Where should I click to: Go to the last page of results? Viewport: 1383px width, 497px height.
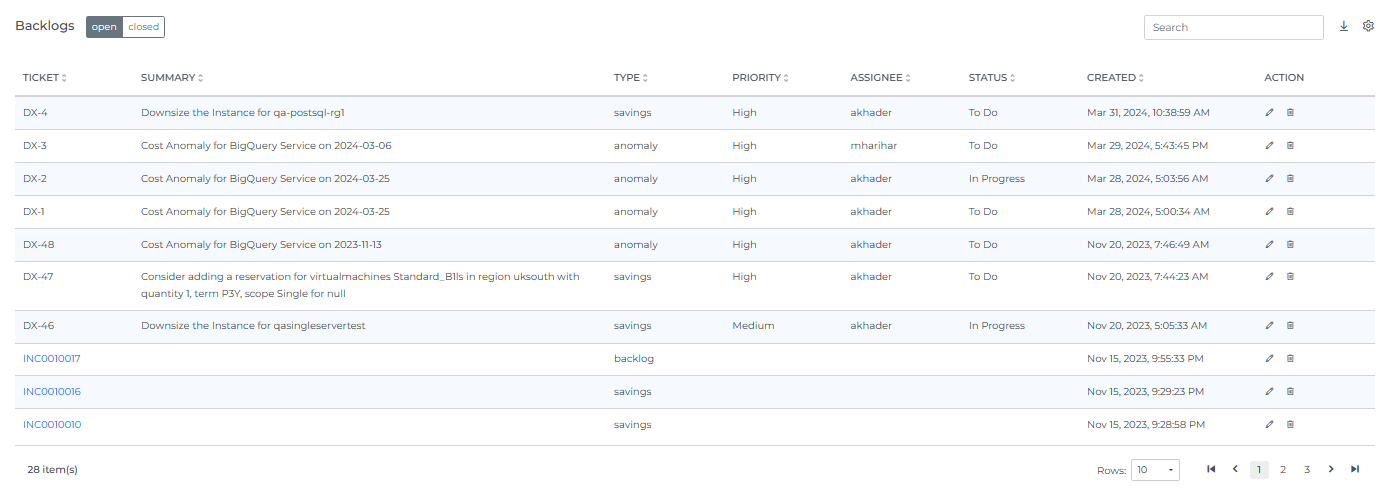coord(1355,469)
